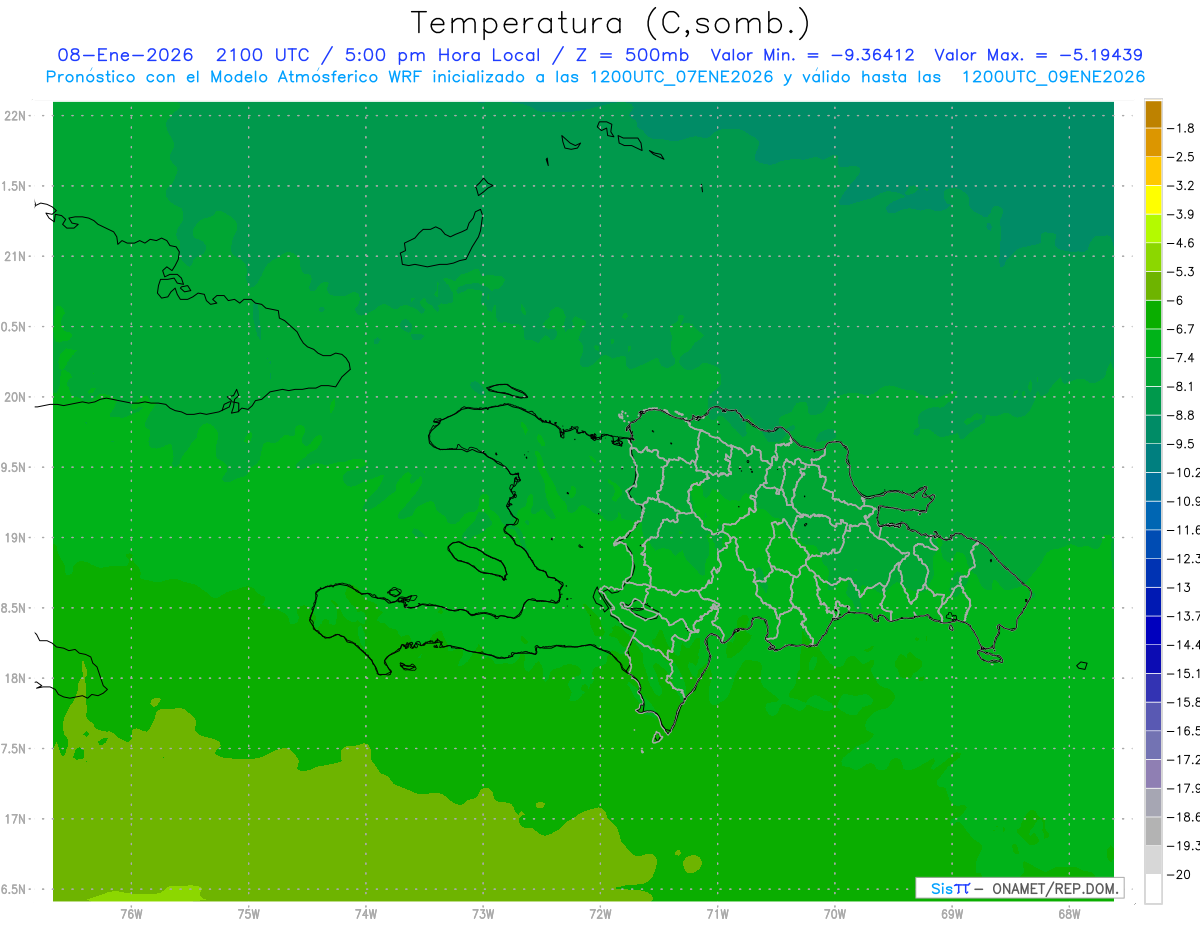The image size is (1200, 927).
Task: Click the colorbar value '-15.8'
Action: 1184,703
